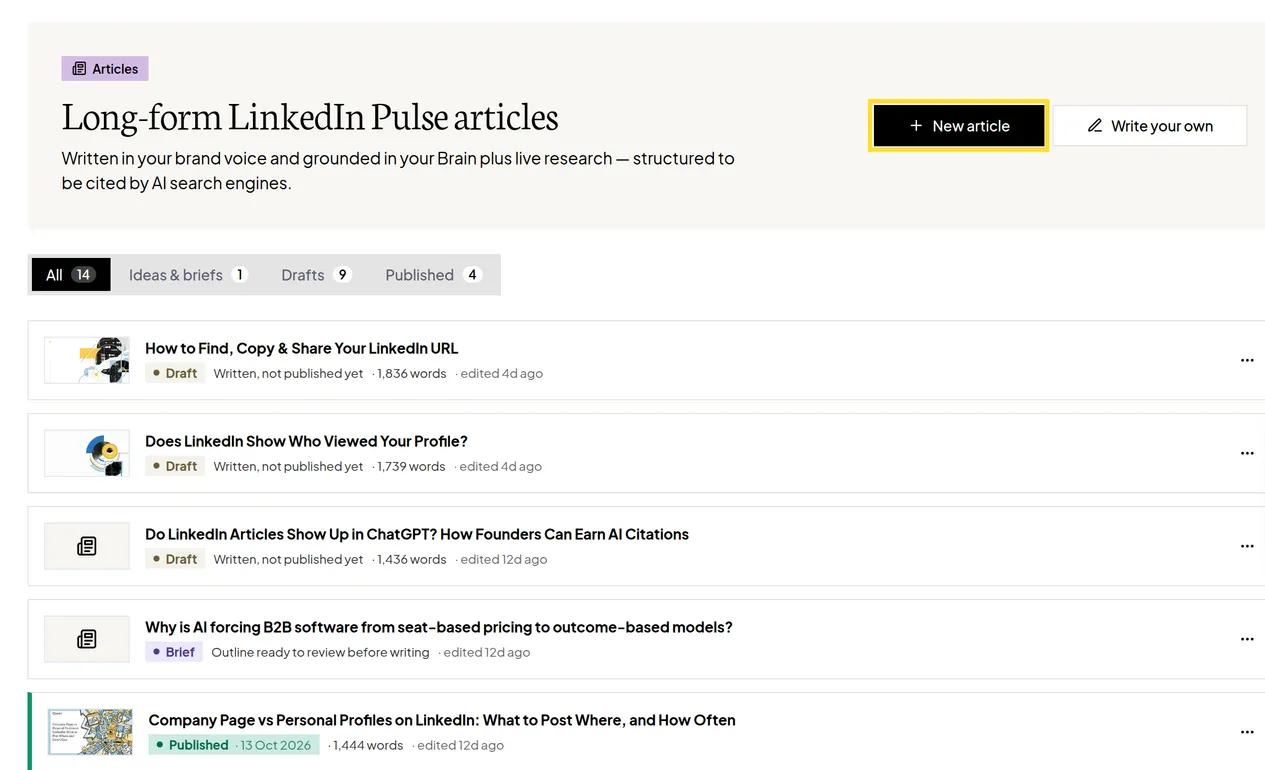Click the Write your own button
Screen dimensions: 1265x770
coord(1150,126)
